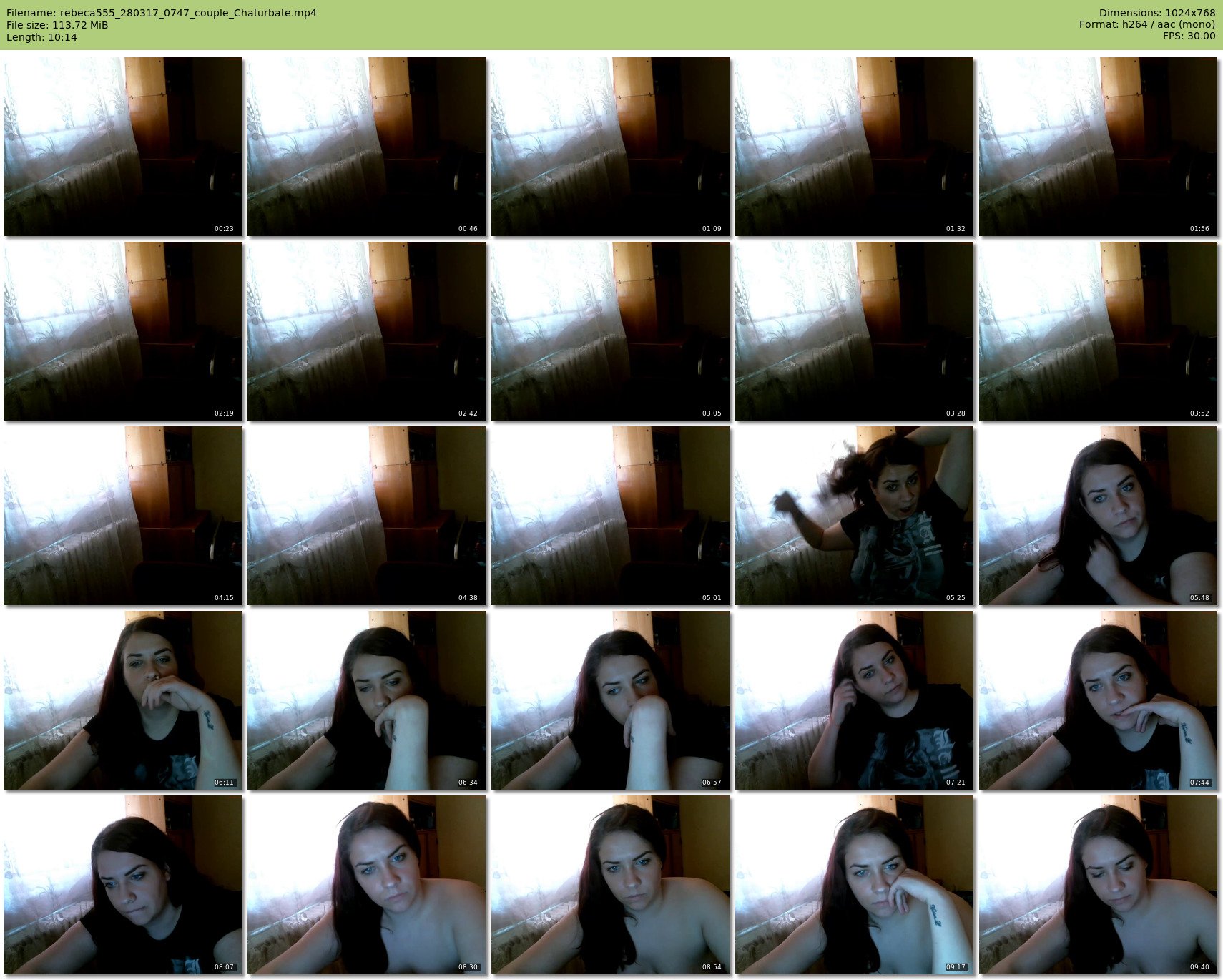The width and height of the screenshot is (1223, 980).
Task: Click the thumbnail timestamped 00:23
Action: point(122,147)
